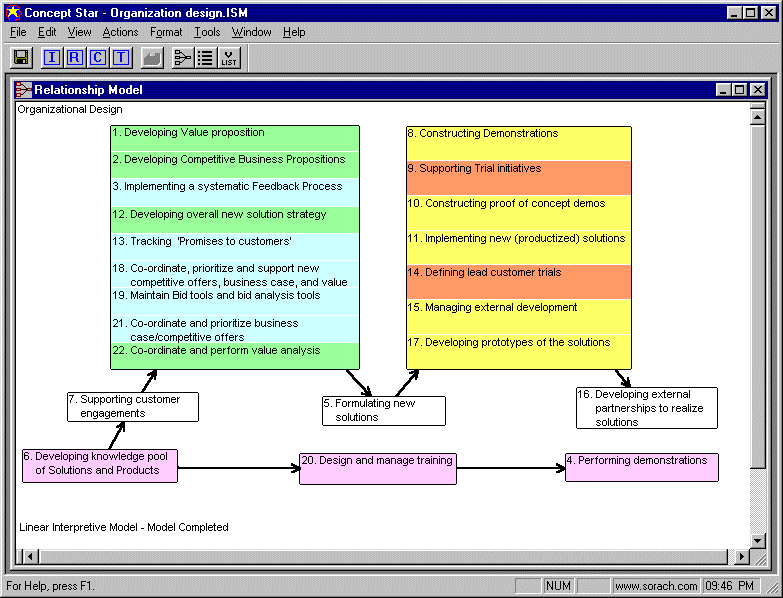Select '3. Implementing a systematic Feedback Process'

235,192
